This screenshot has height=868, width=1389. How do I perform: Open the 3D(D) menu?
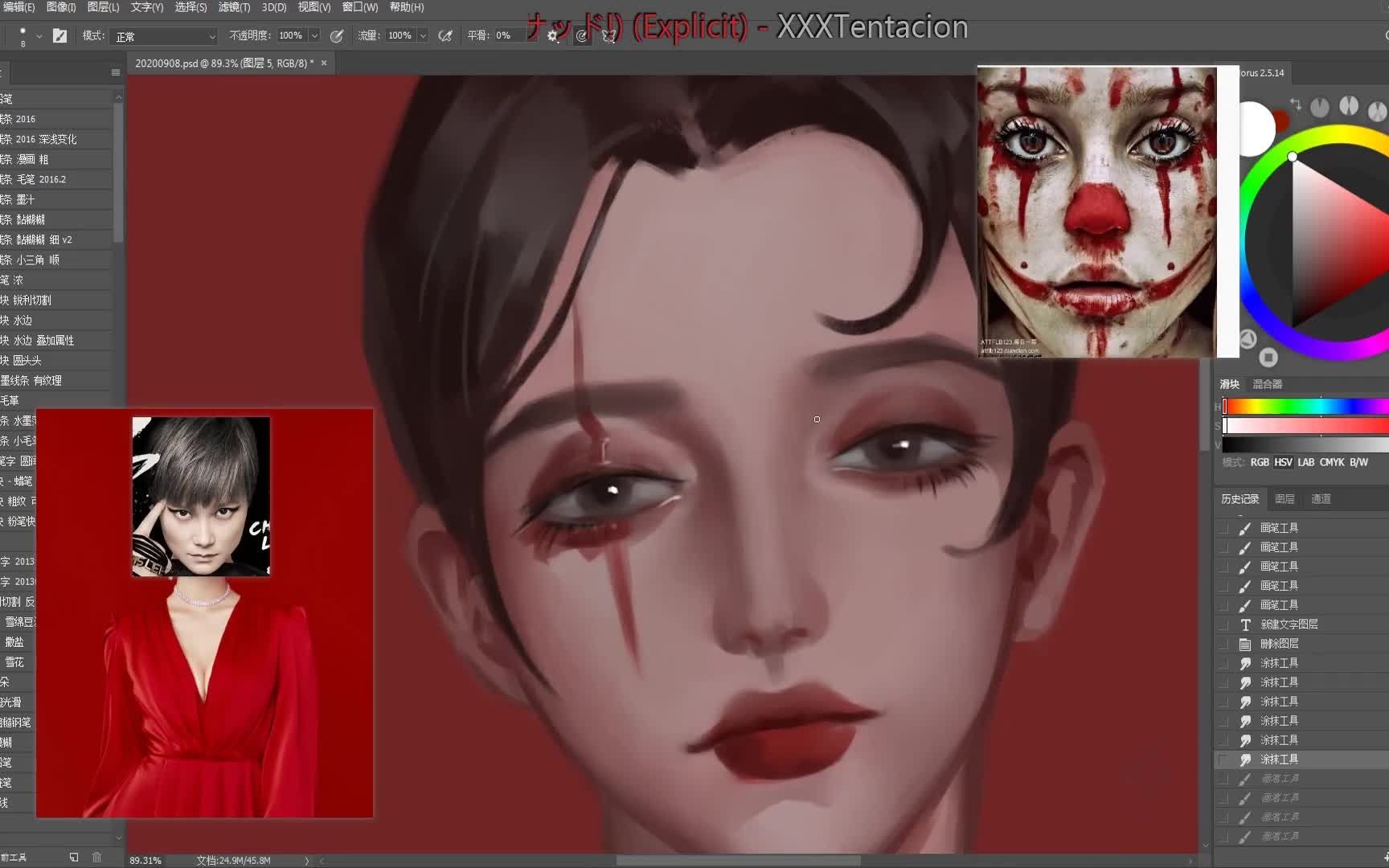pos(274,7)
